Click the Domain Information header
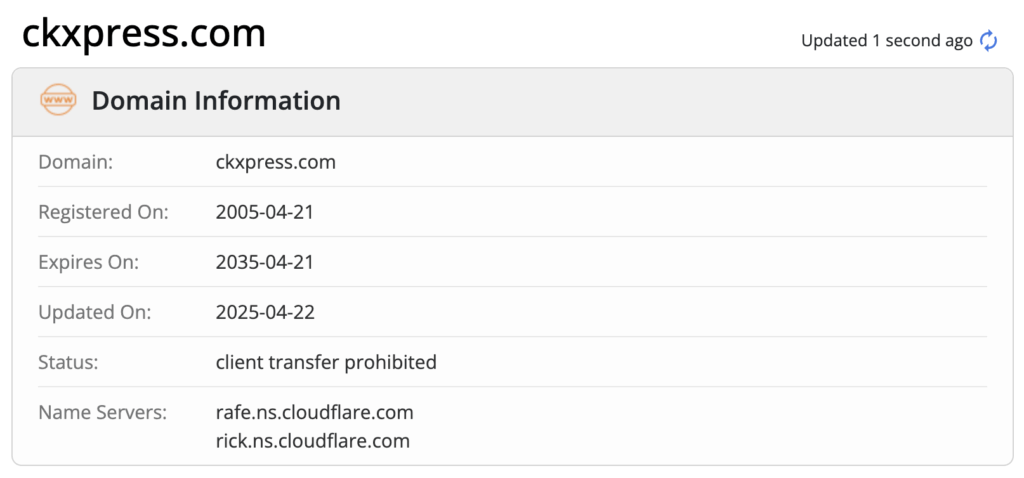The height and width of the screenshot is (478, 1024). pyautogui.click(x=216, y=101)
